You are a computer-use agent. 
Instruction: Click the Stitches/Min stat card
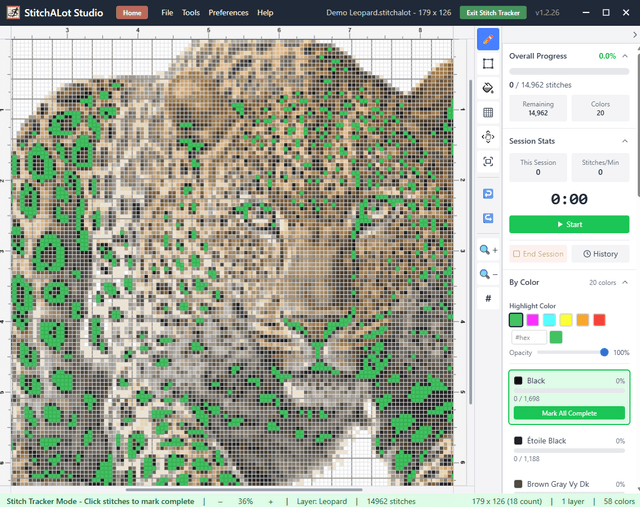[x=600, y=167]
